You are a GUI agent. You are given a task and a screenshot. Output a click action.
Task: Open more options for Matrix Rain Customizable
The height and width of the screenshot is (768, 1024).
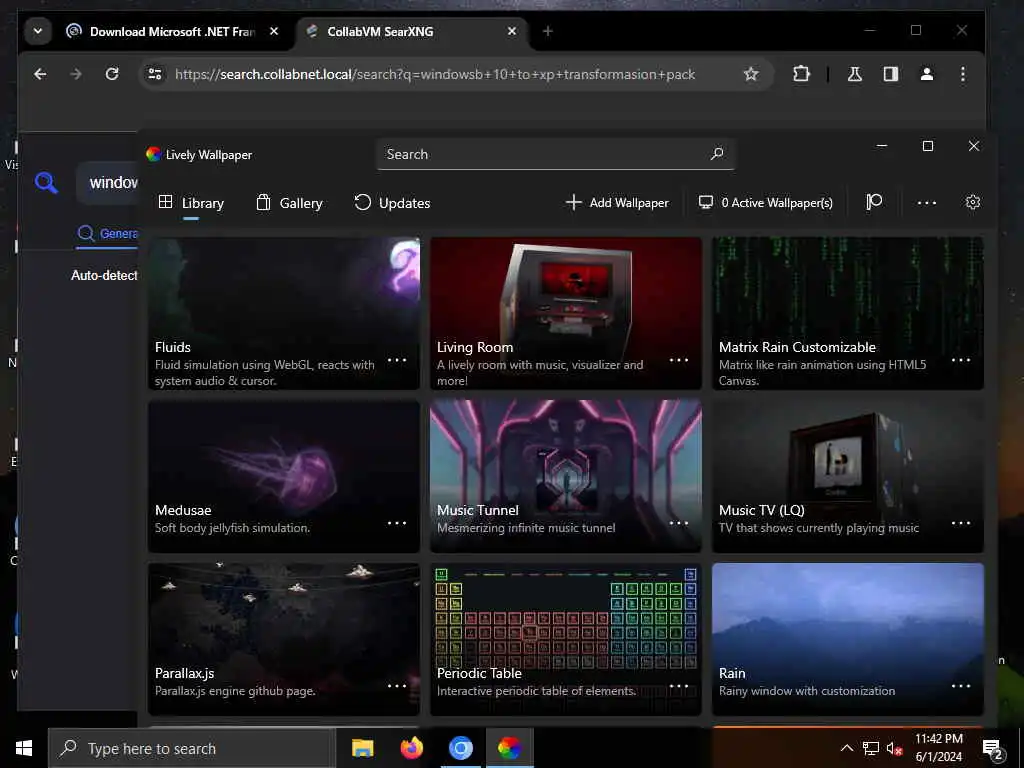[961, 360]
